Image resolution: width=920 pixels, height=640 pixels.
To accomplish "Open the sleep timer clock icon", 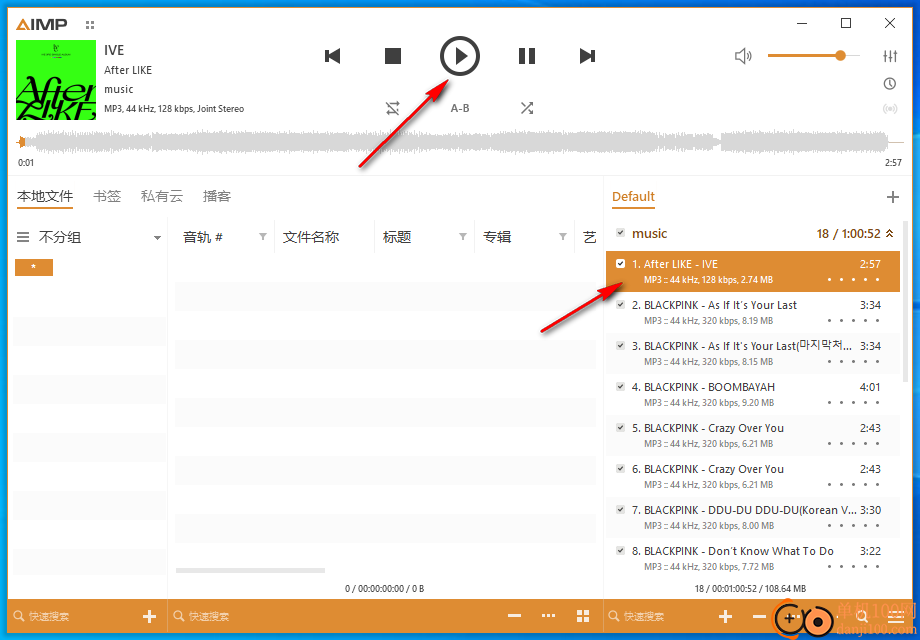I will click(x=890, y=84).
